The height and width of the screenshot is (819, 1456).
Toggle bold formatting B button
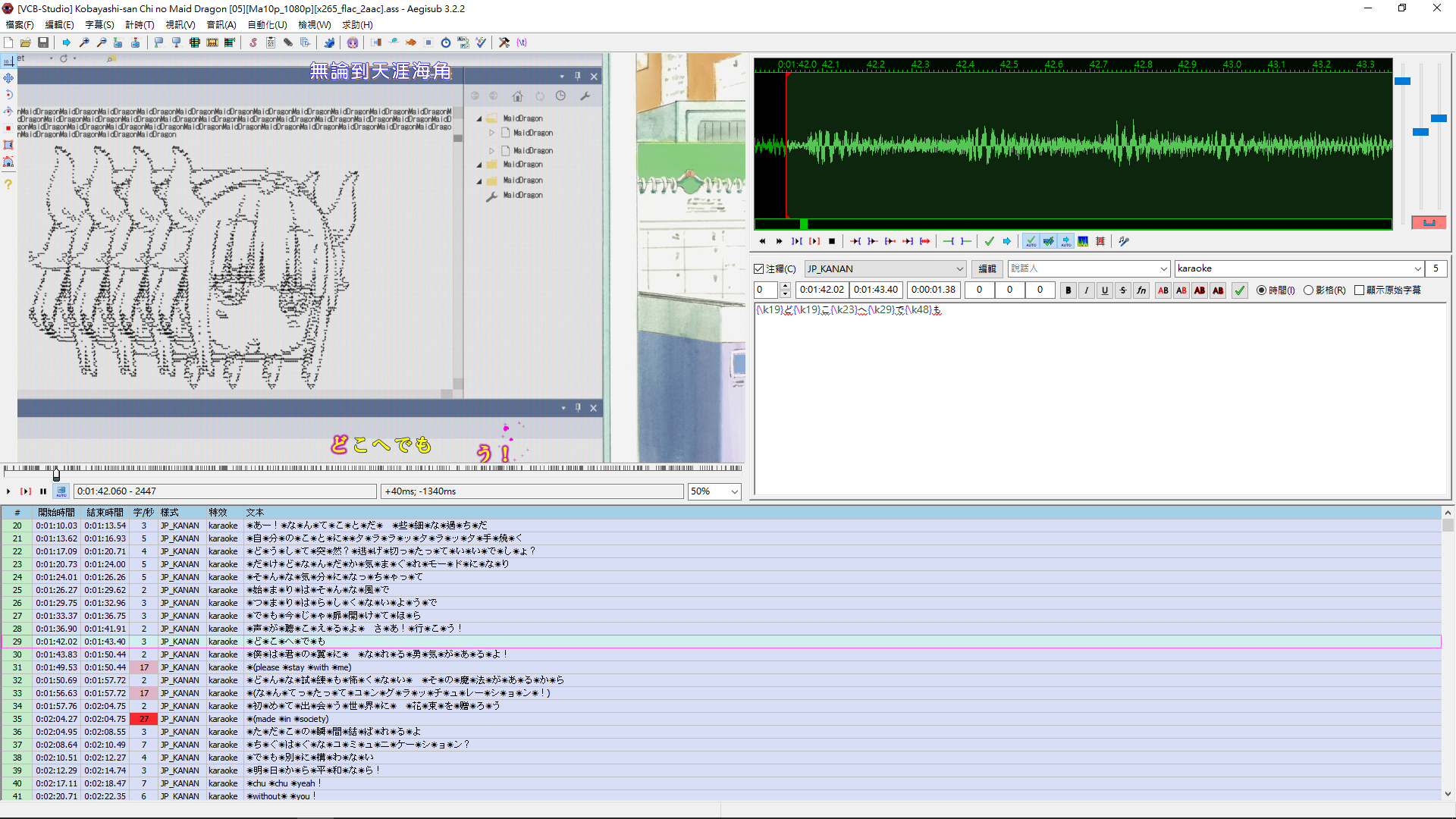(1068, 290)
